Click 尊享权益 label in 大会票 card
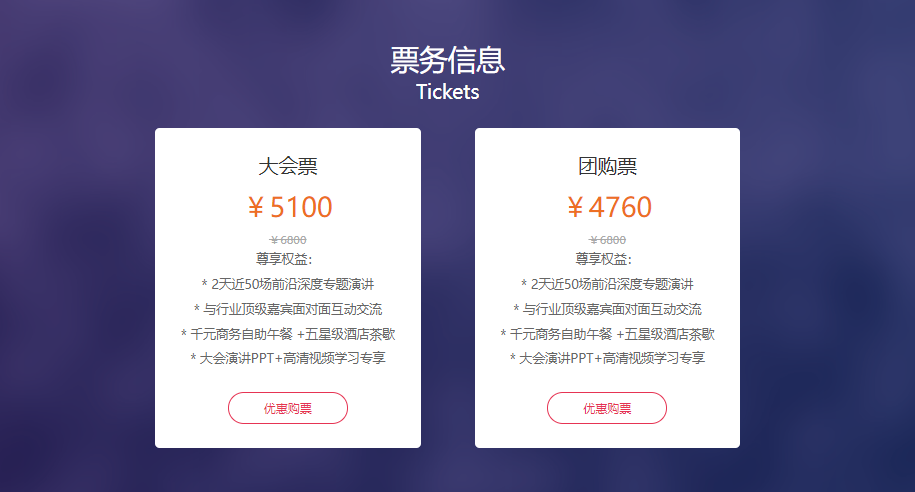This screenshot has height=492, width=915. point(284,259)
